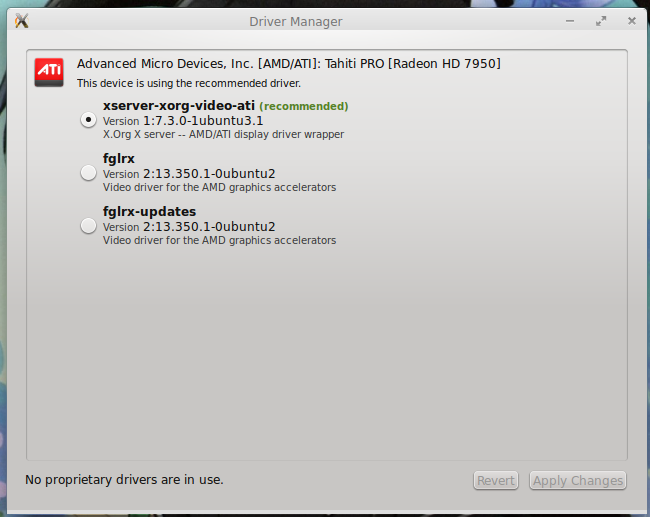The width and height of the screenshot is (650, 517).
Task: Click the red ATI device logo
Action: (49, 72)
